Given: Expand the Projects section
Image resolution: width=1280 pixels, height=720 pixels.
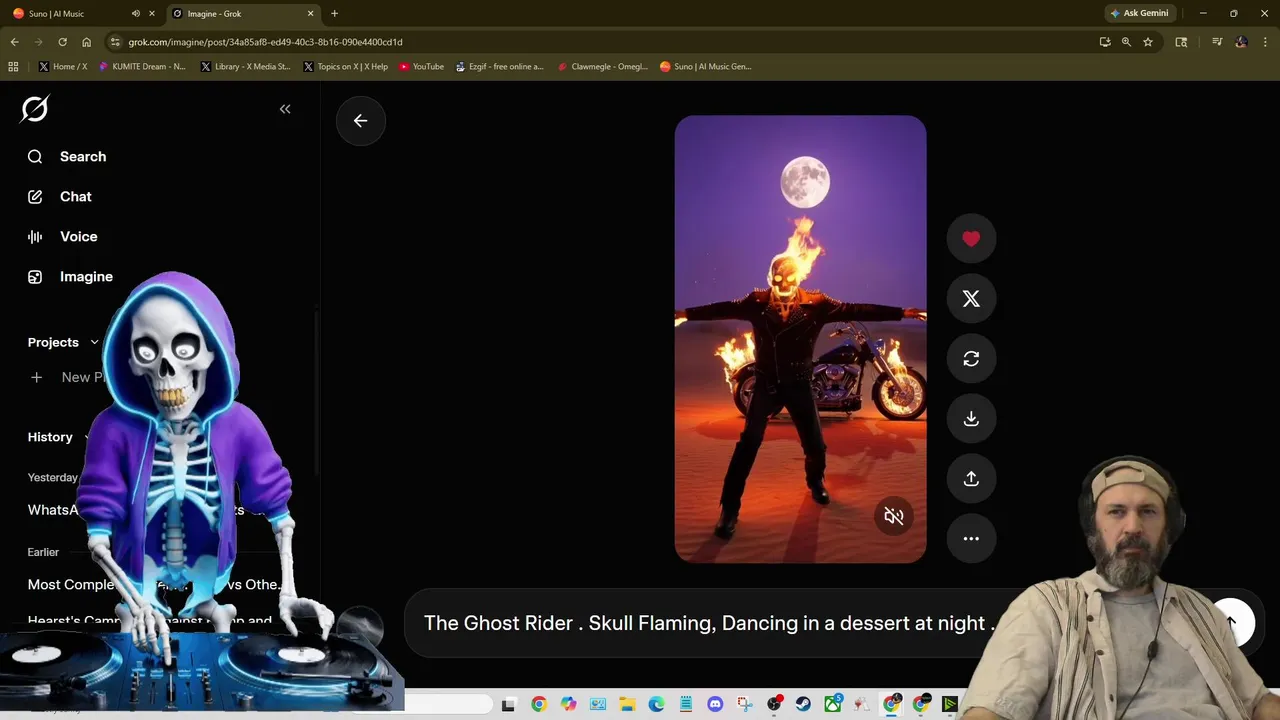Looking at the screenshot, I should click(63, 342).
